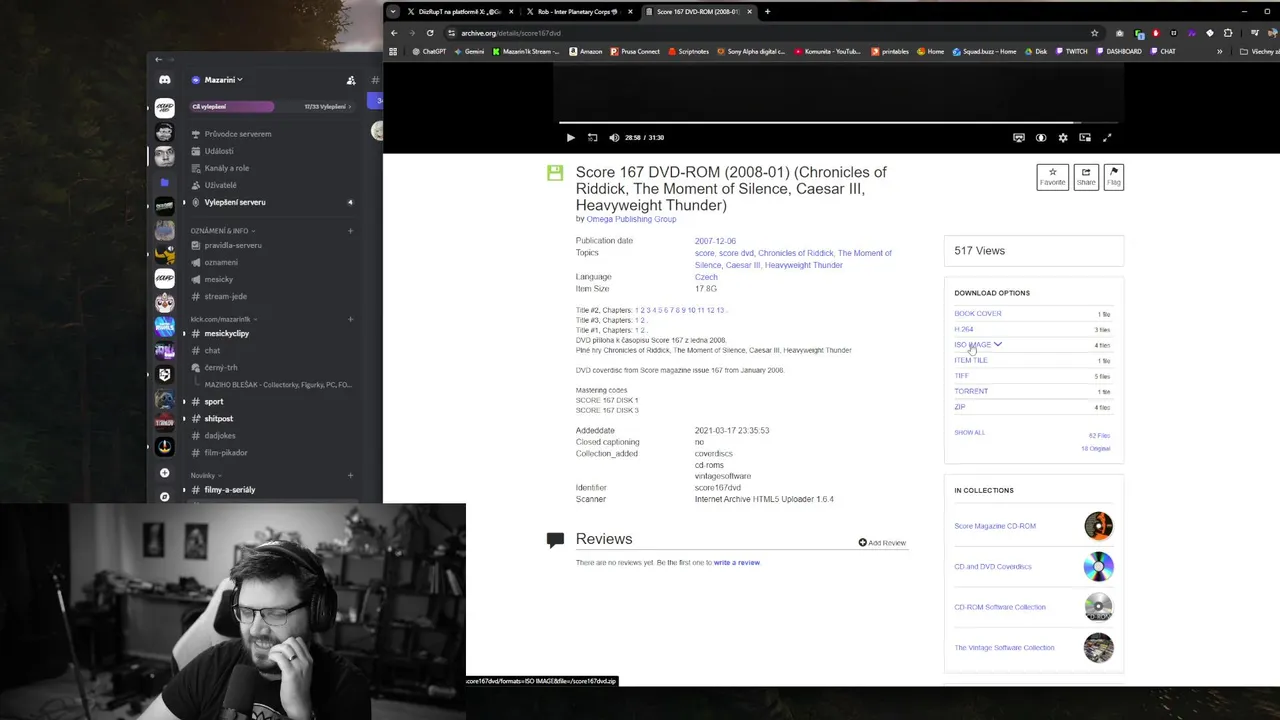Open ChatGPT bookmark
1280x720 pixels.
[428, 52]
